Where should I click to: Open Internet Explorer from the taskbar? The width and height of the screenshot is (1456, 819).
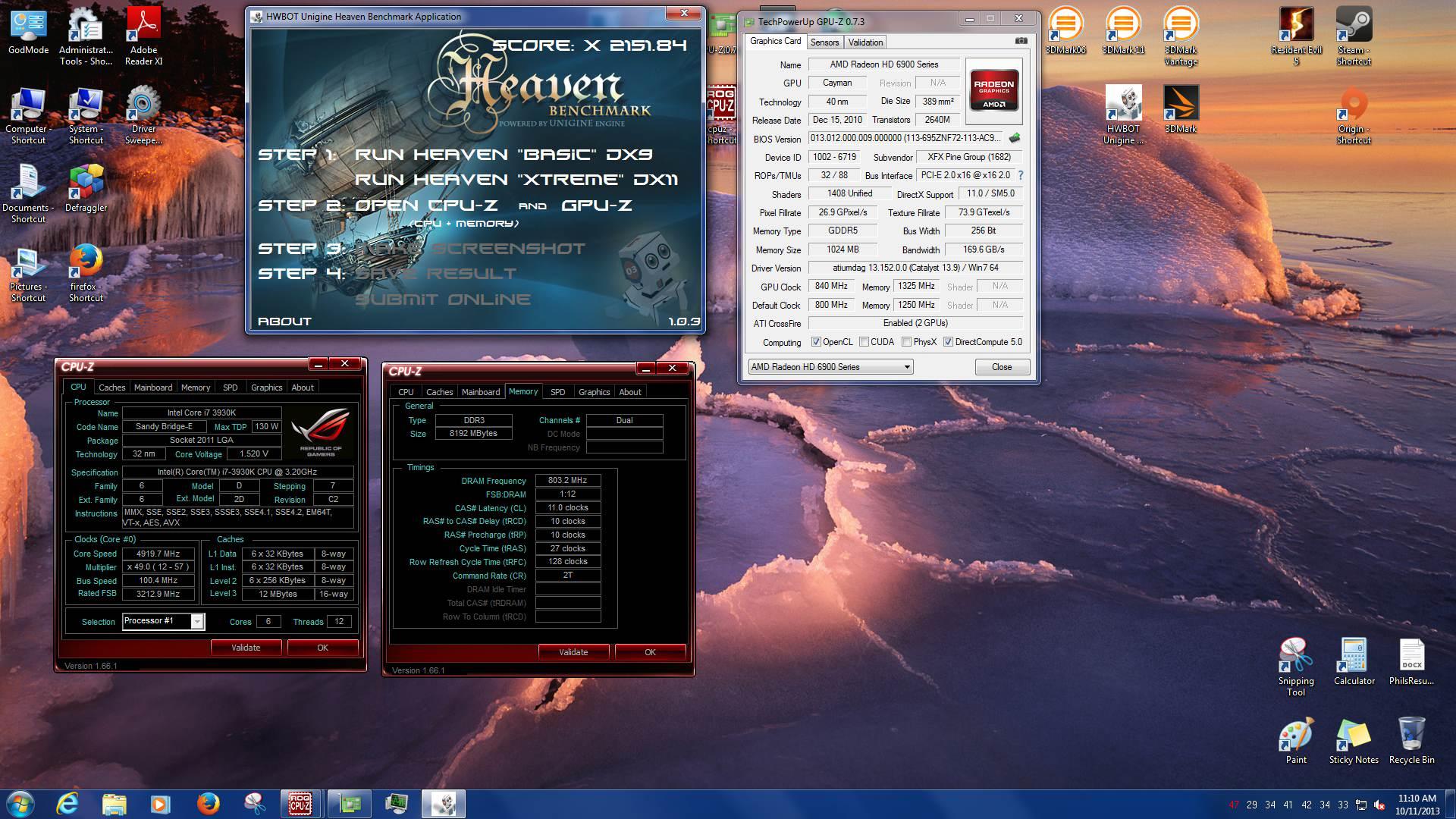pos(67,804)
